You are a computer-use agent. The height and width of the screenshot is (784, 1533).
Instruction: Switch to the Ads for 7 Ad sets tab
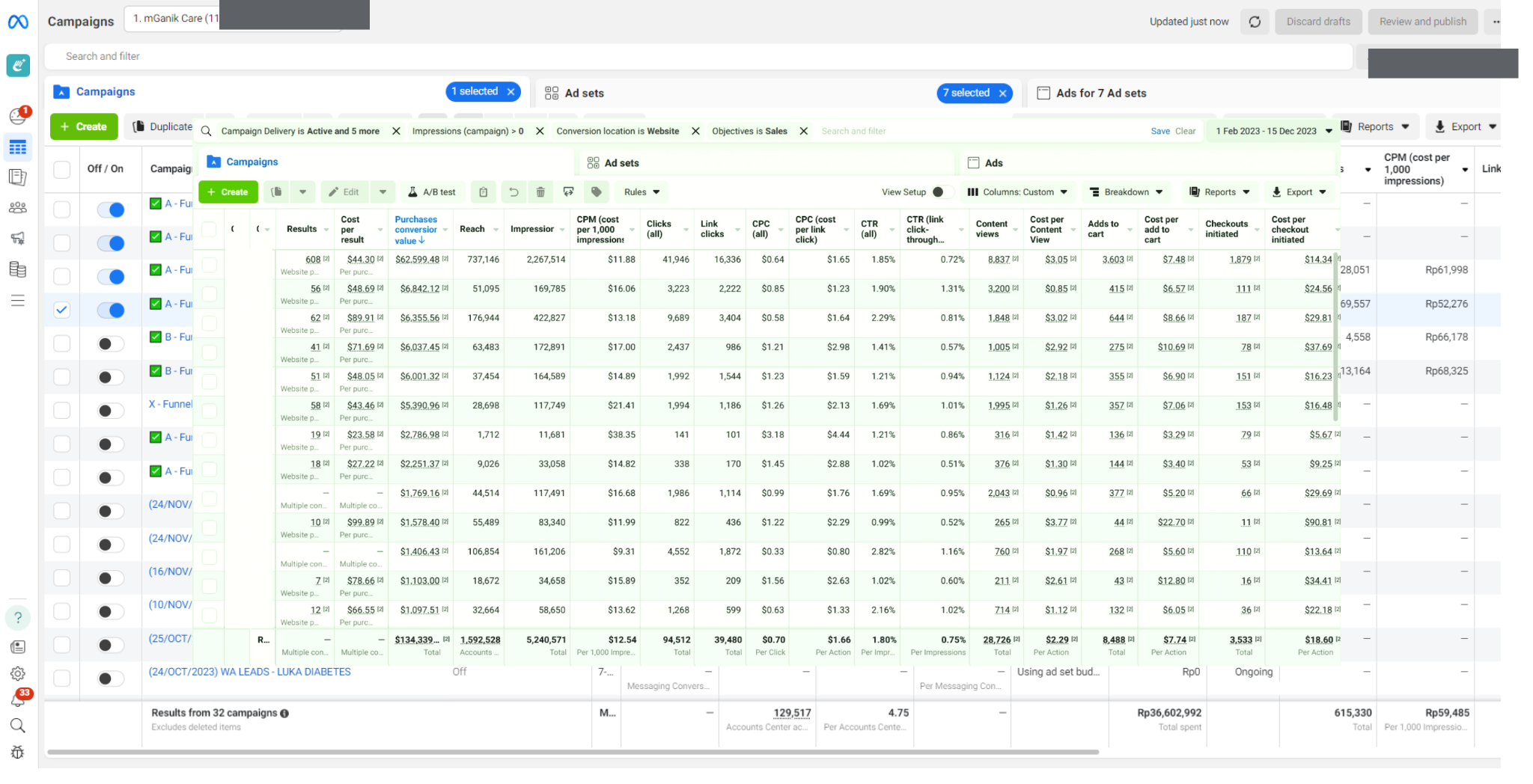point(1100,93)
